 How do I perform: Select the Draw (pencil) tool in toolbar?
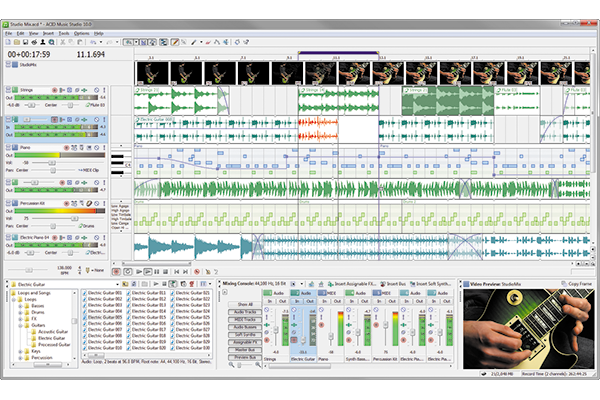176,42
